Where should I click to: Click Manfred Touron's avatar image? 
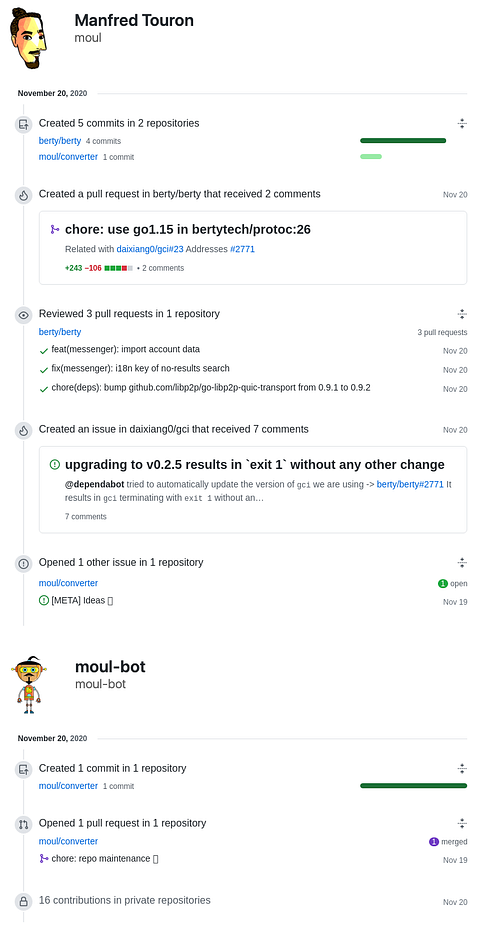[x=28, y=39]
